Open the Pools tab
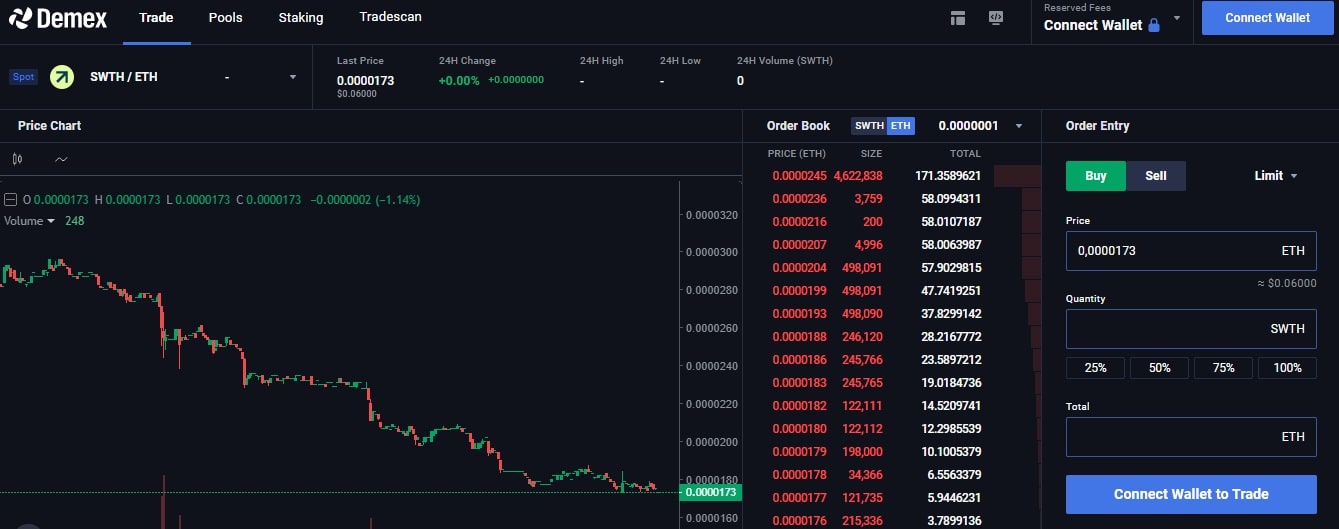This screenshot has width=1339, height=529. pyautogui.click(x=226, y=18)
